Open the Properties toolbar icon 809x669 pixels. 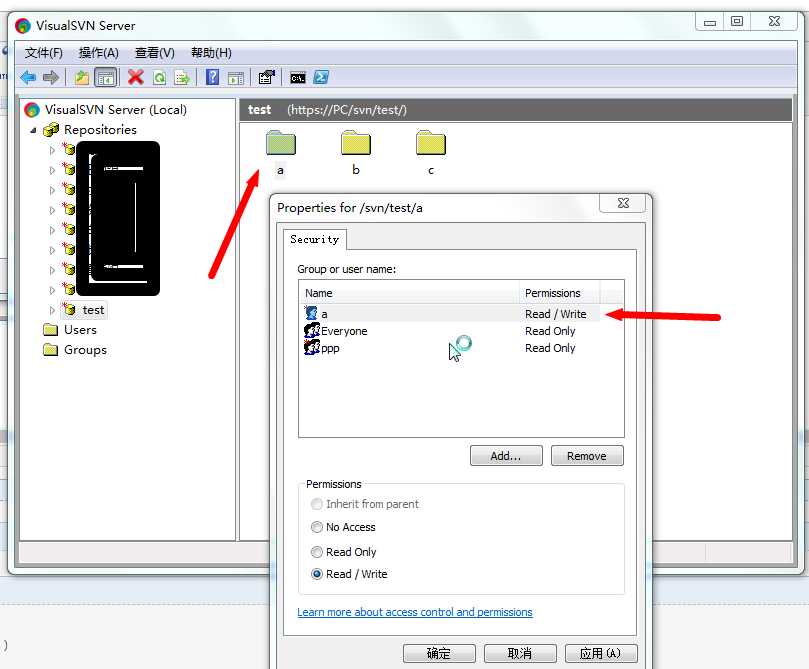coord(267,77)
